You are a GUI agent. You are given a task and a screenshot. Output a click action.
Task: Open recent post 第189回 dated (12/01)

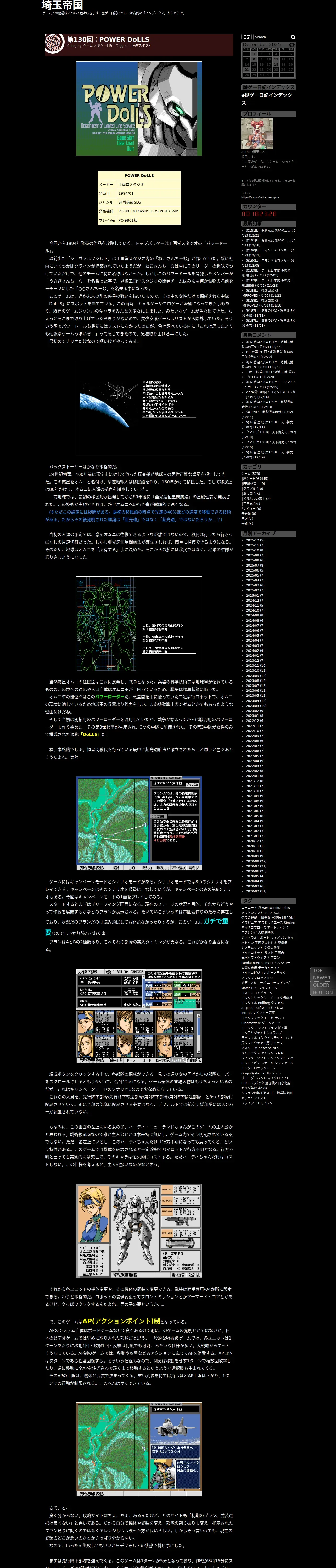click(x=268, y=273)
